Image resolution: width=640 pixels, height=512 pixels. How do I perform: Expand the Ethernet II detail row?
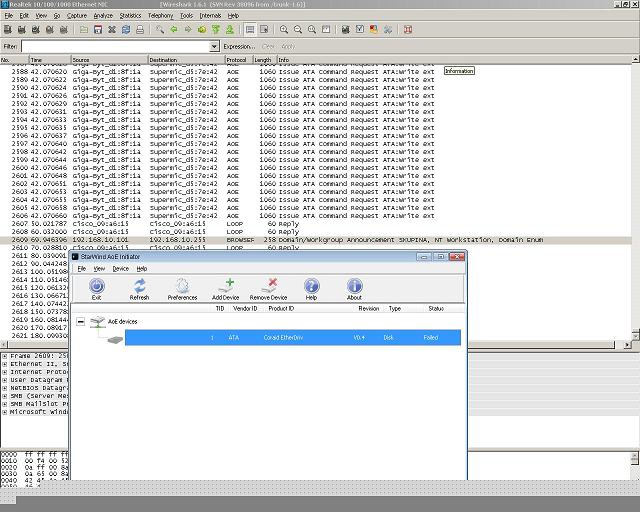click(4, 364)
